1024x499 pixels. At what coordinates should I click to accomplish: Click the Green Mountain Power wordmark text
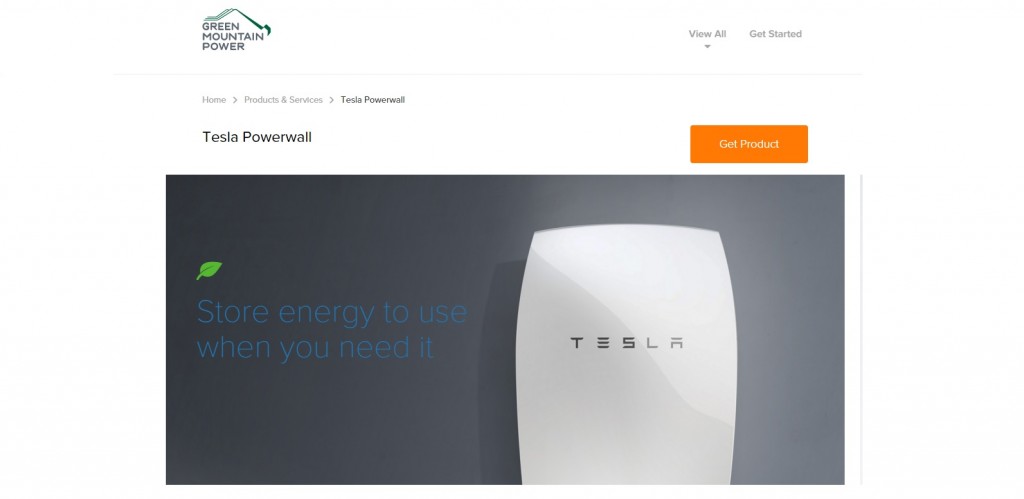coord(232,36)
